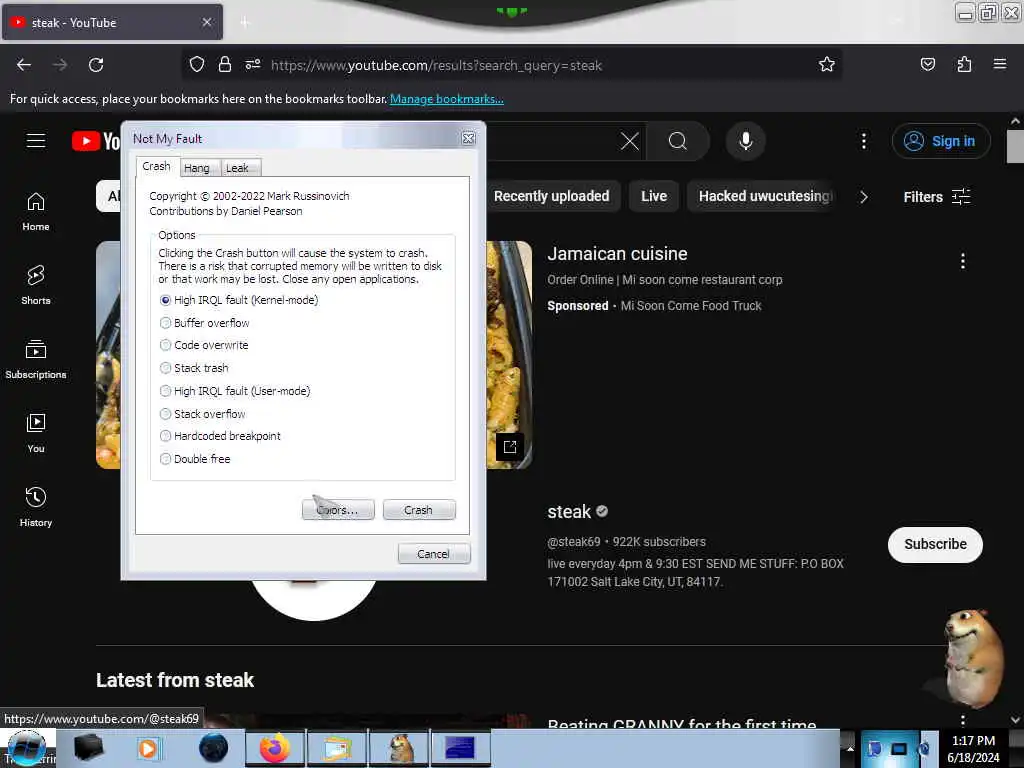Clear the YouTube search box with X
1024x768 pixels.
click(x=630, y=141)
